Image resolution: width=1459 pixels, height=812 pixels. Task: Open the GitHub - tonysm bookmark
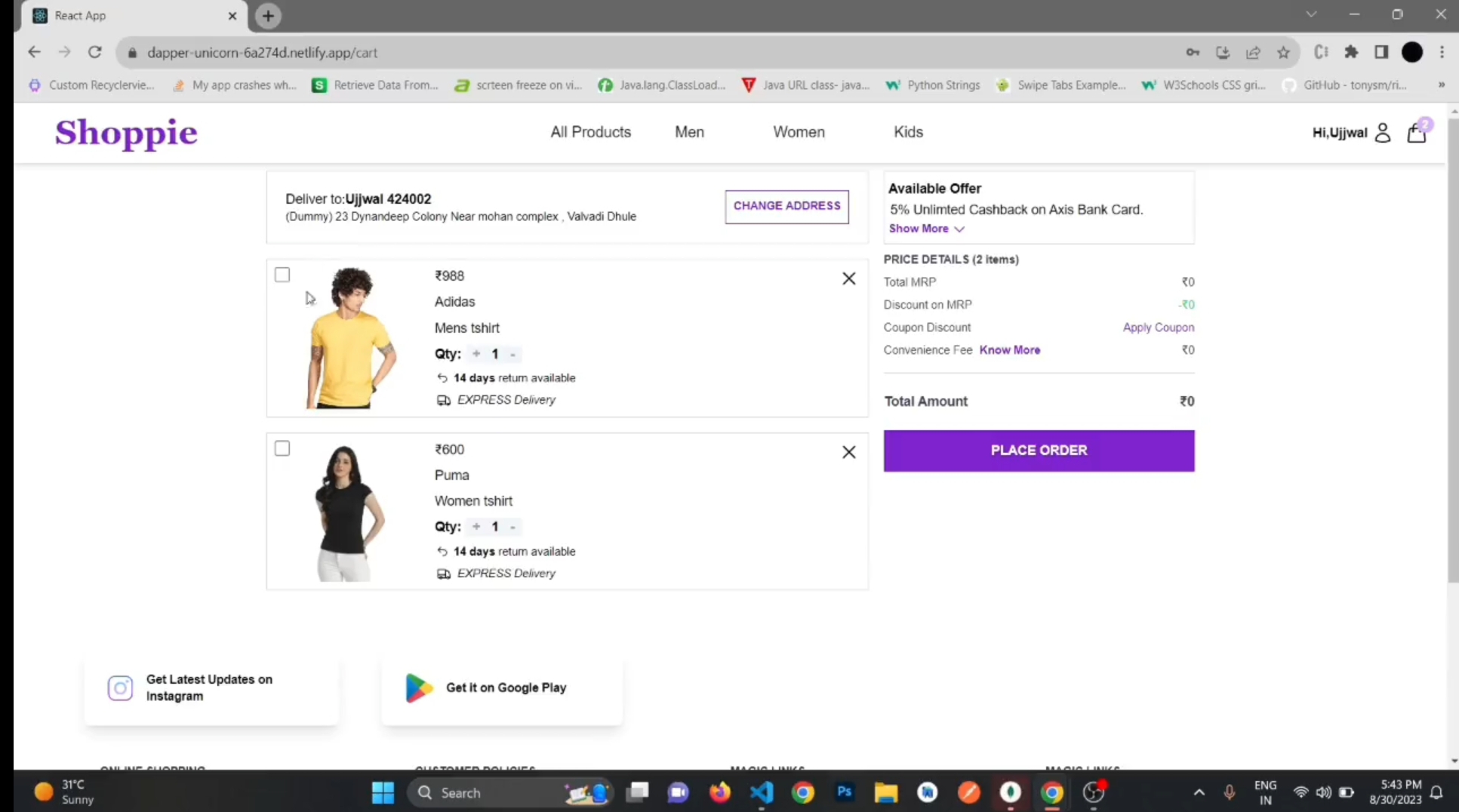point(1345,85)
